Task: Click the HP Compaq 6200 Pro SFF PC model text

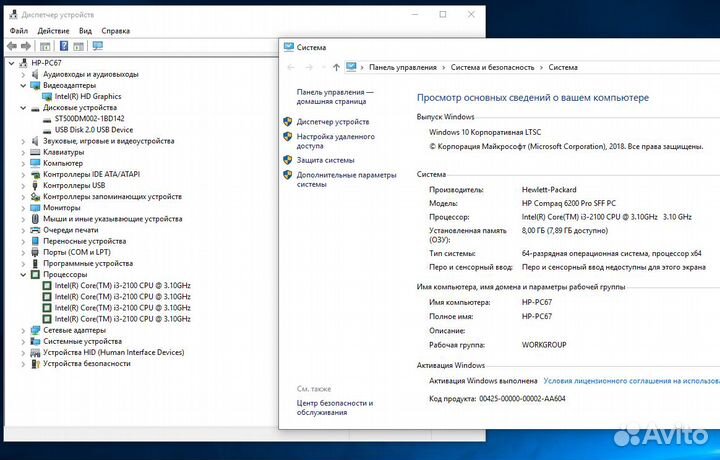Action: click(x=568, y=203)
